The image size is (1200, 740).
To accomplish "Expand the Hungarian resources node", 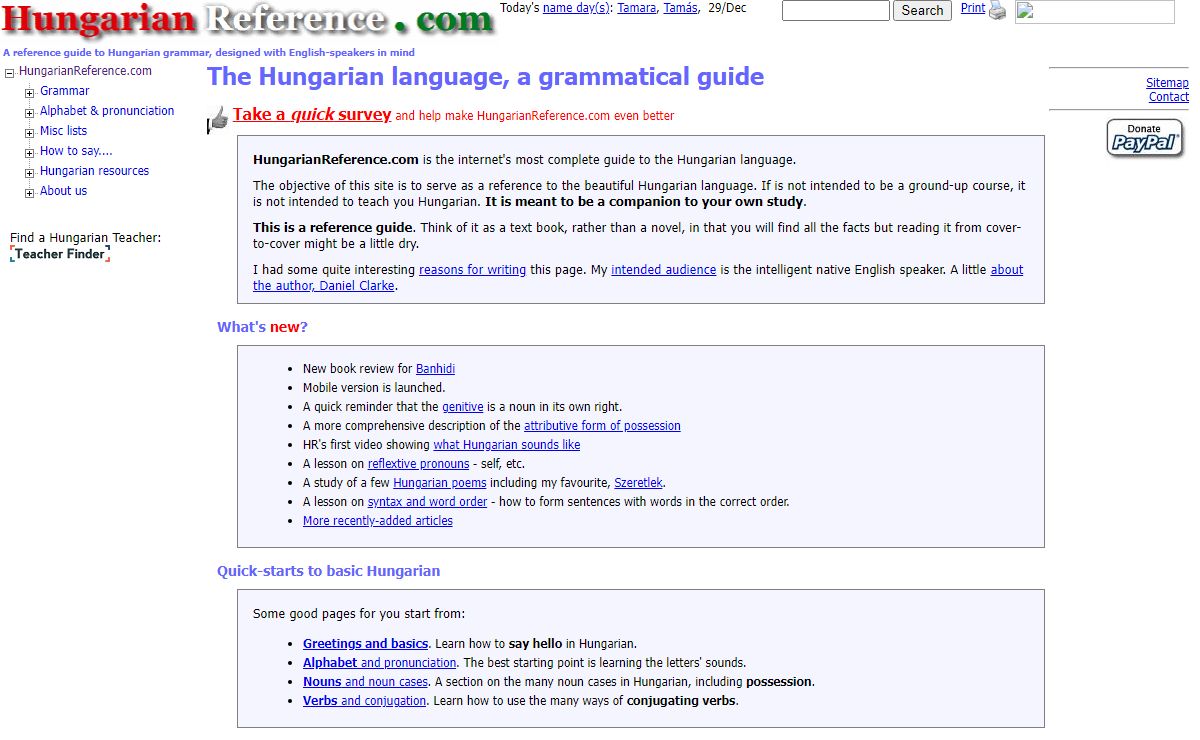I will 30,172.
